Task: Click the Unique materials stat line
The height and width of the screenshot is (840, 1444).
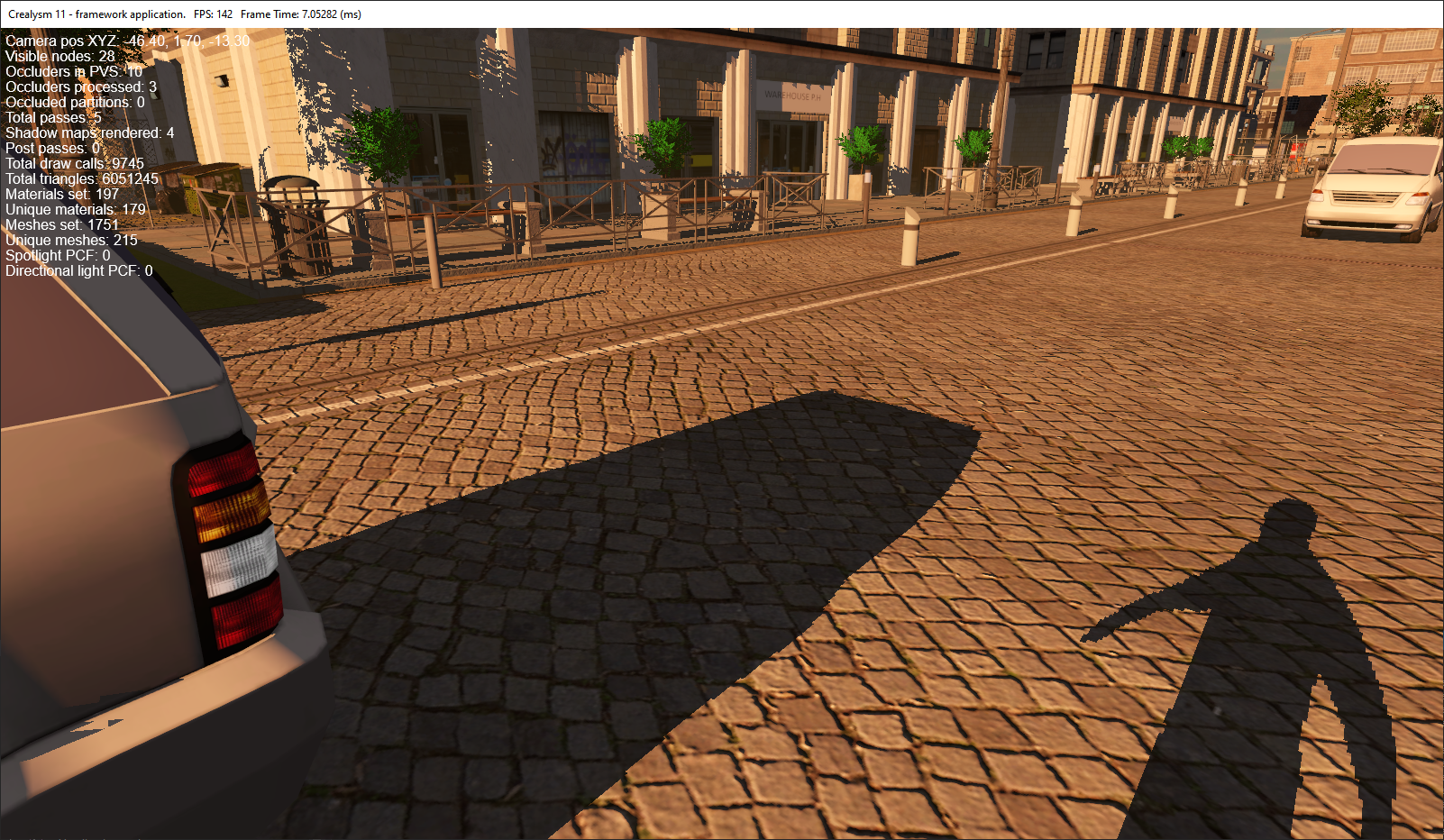Action: coord(76,210)
